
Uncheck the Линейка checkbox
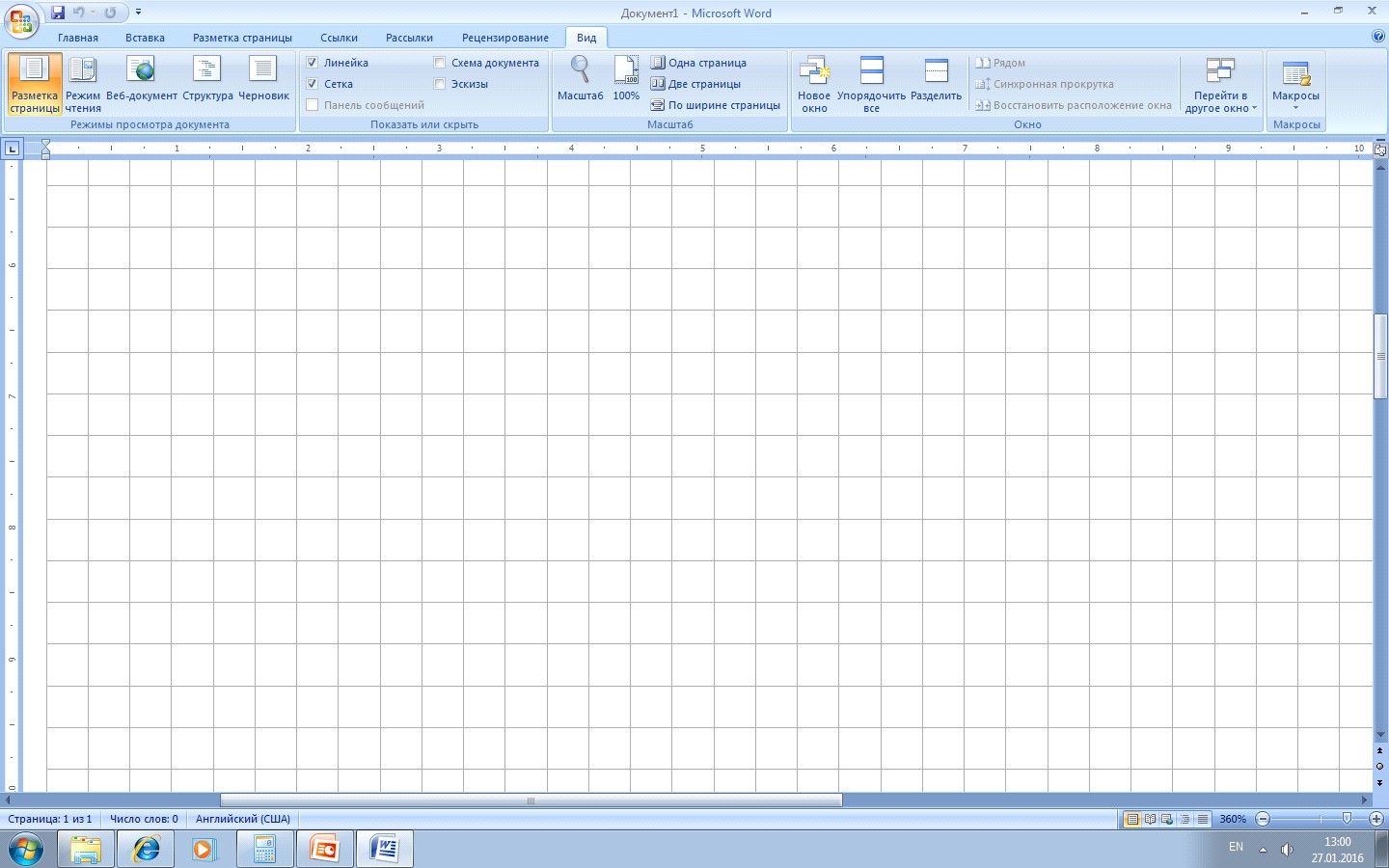(x=313, y=63)
